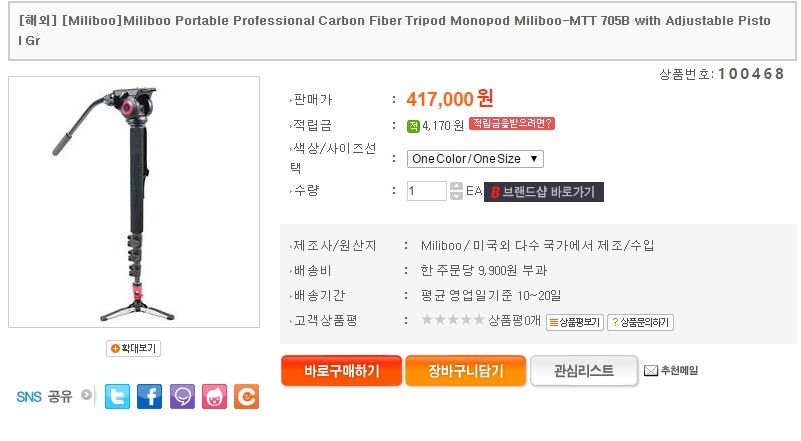Decrease quantity with the down arrow

click(456, 196)
